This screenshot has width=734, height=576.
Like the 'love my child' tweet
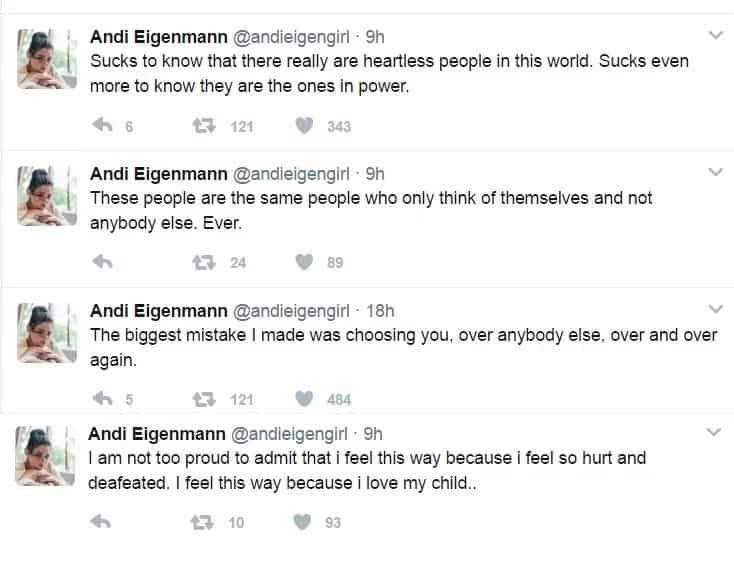tap(302, 522)
